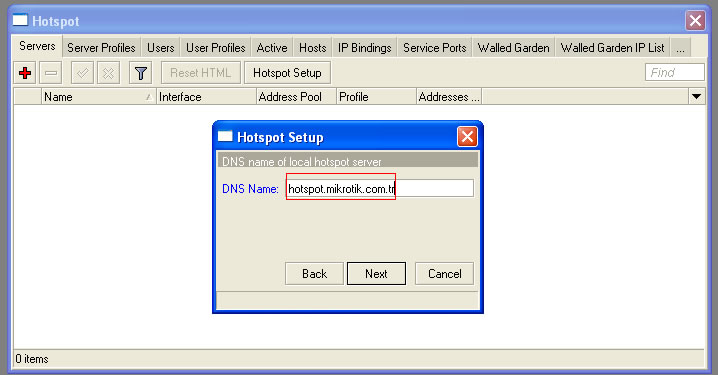Image resolution: width=718 pixels, height=375 pixels.
Task: Close the Hotspot Setup dialog
Action: 467,136
